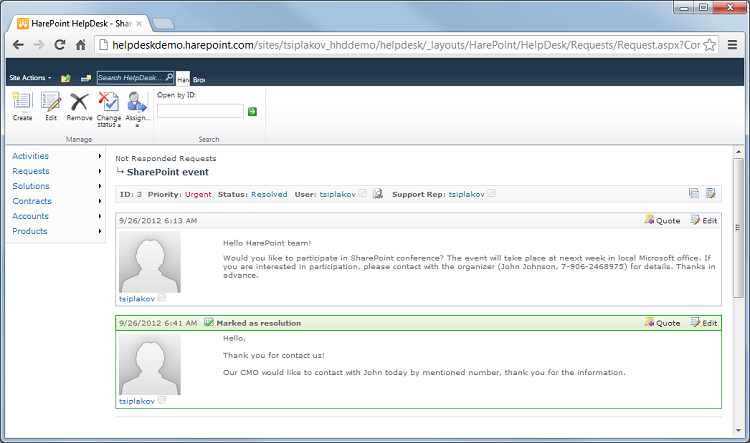Image resolution: width=750 pixels, height=443 pixels.
Task: Click the User tsiplakov link
Action: [x=338, y=194]
